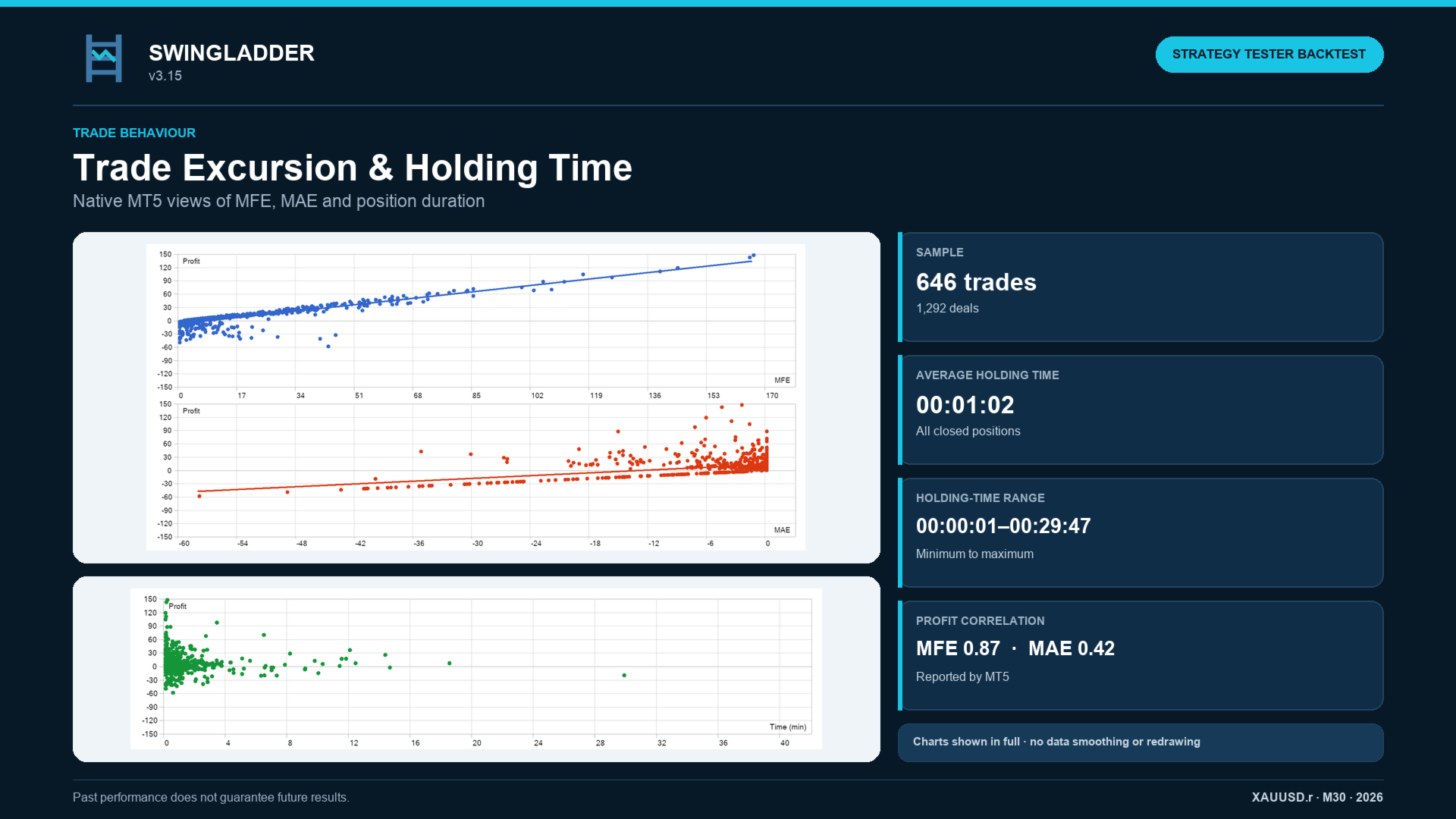Click the Trade Behaviour section label
Image resolution: width=1456 pixels, height=819 pixels.
click(134, 133)
